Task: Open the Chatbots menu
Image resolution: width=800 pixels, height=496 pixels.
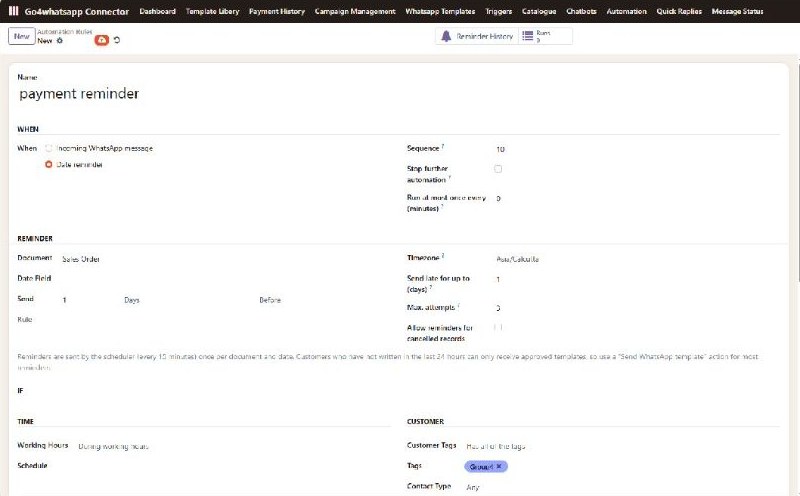Action: [581, 11]
